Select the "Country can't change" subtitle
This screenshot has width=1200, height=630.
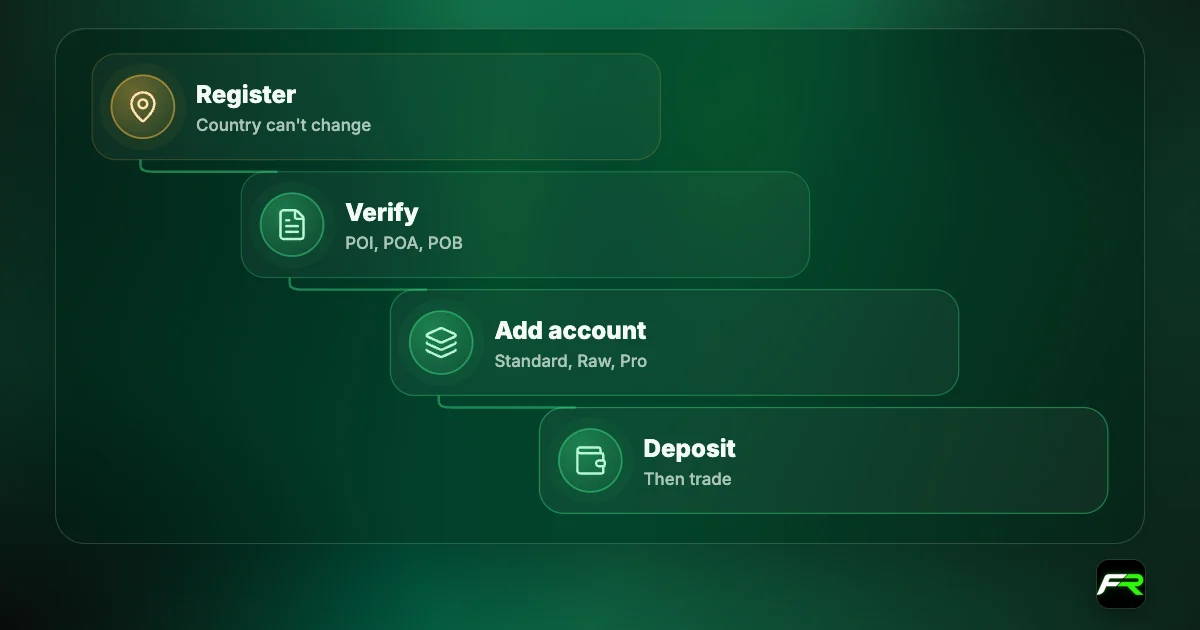[x=283, y=125]
